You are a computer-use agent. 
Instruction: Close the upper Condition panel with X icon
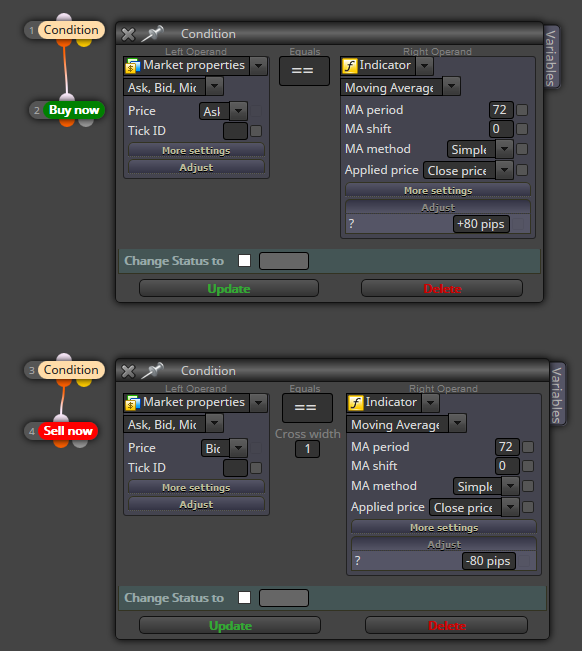point(128,34)
